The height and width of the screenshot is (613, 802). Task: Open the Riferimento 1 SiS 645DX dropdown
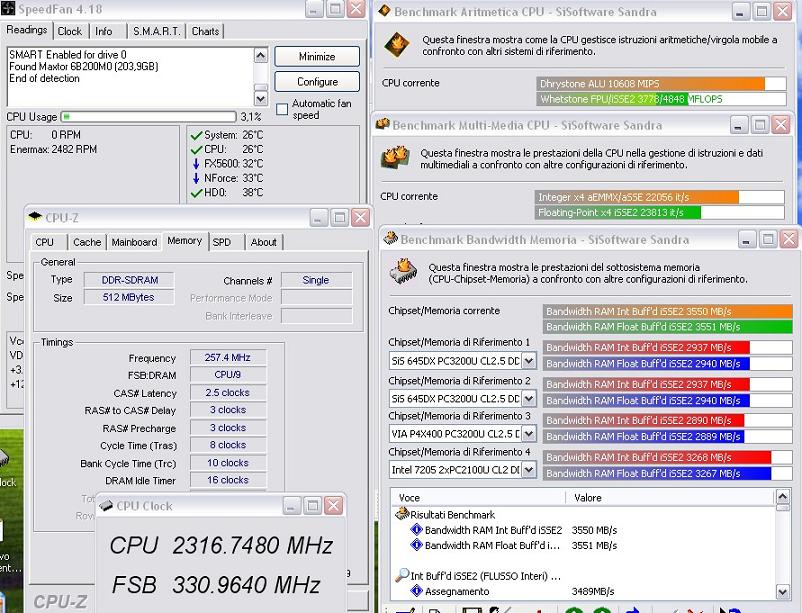click(529, 361)
